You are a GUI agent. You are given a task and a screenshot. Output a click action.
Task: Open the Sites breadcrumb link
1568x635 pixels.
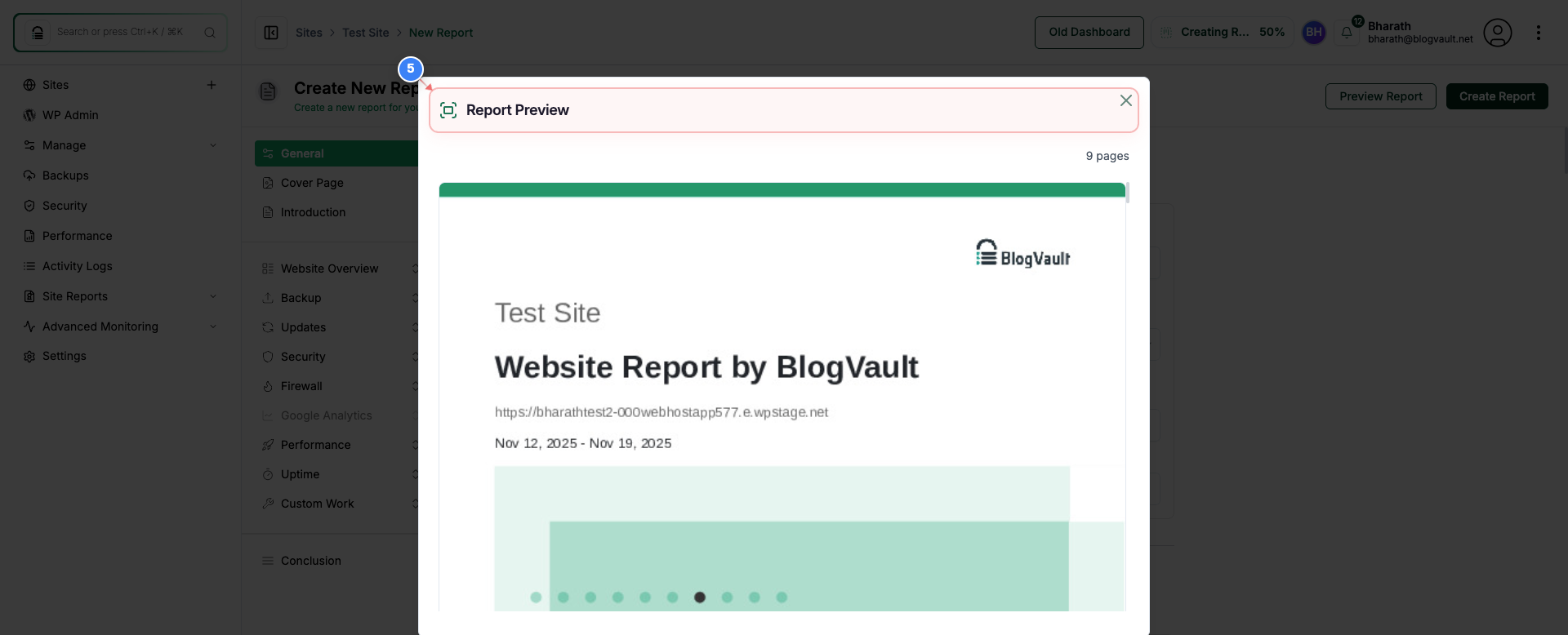pos(309,33)
